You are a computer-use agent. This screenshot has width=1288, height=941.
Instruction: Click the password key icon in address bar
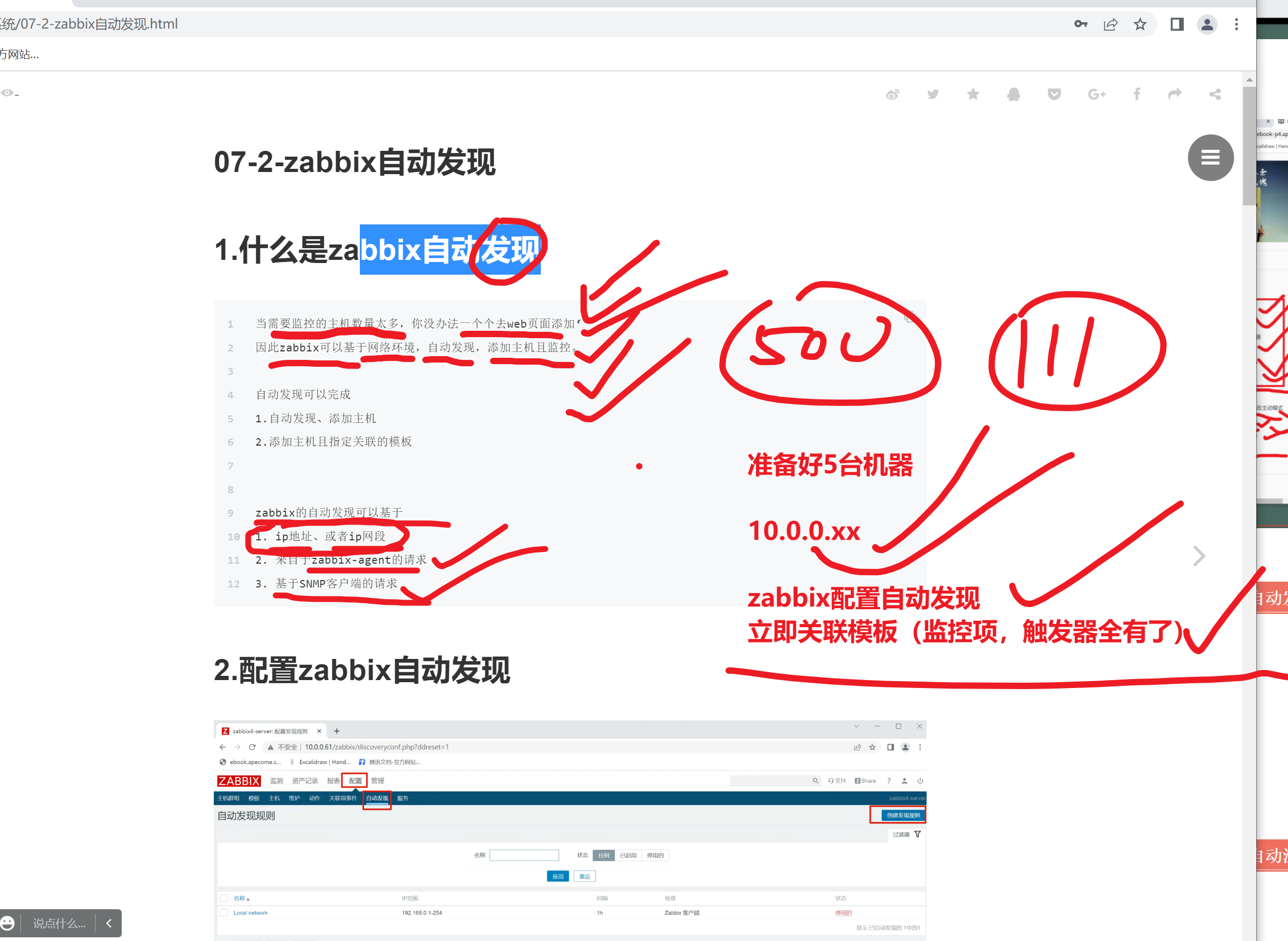click(1080, 24)
